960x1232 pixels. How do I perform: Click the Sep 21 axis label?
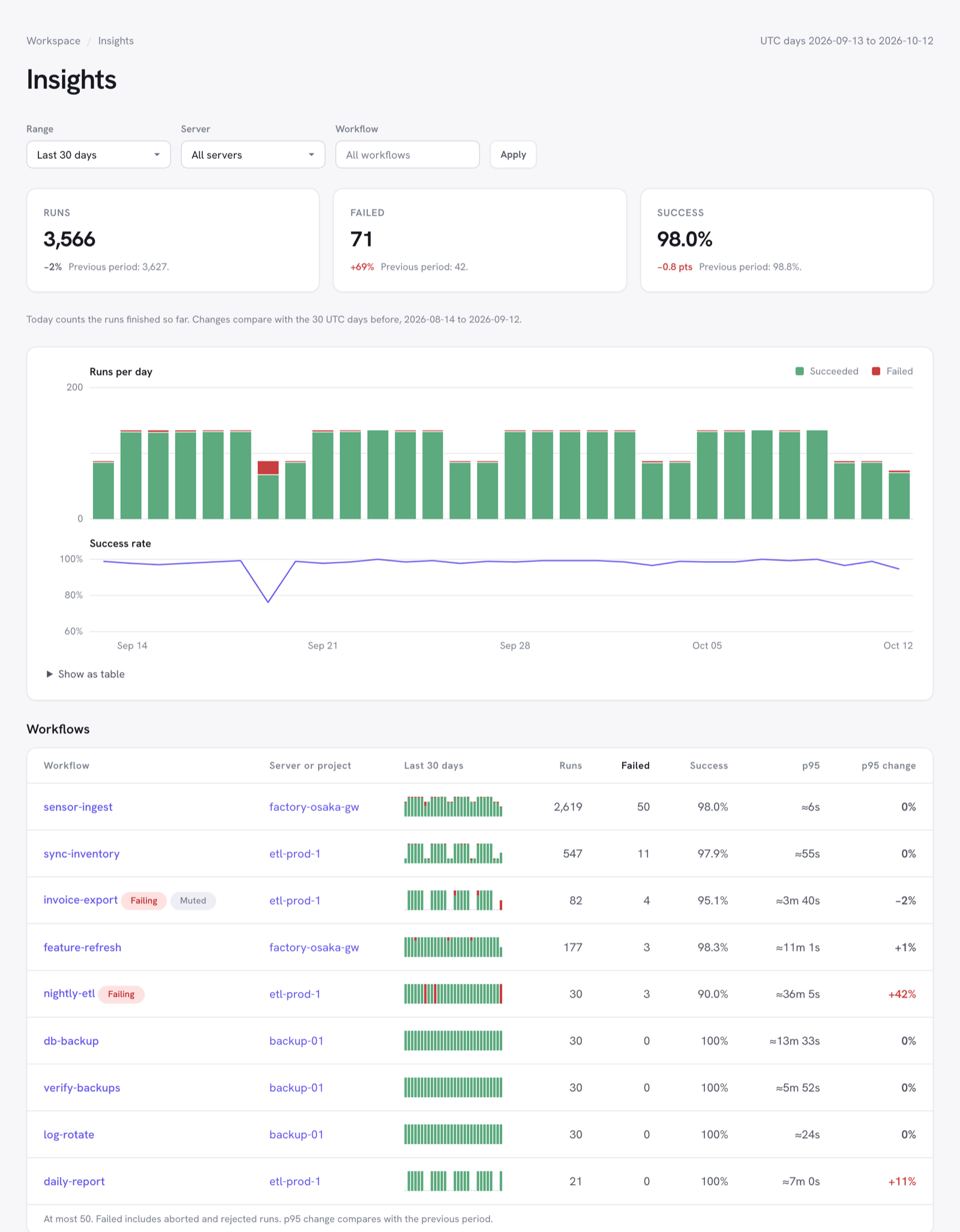(323, 645)
